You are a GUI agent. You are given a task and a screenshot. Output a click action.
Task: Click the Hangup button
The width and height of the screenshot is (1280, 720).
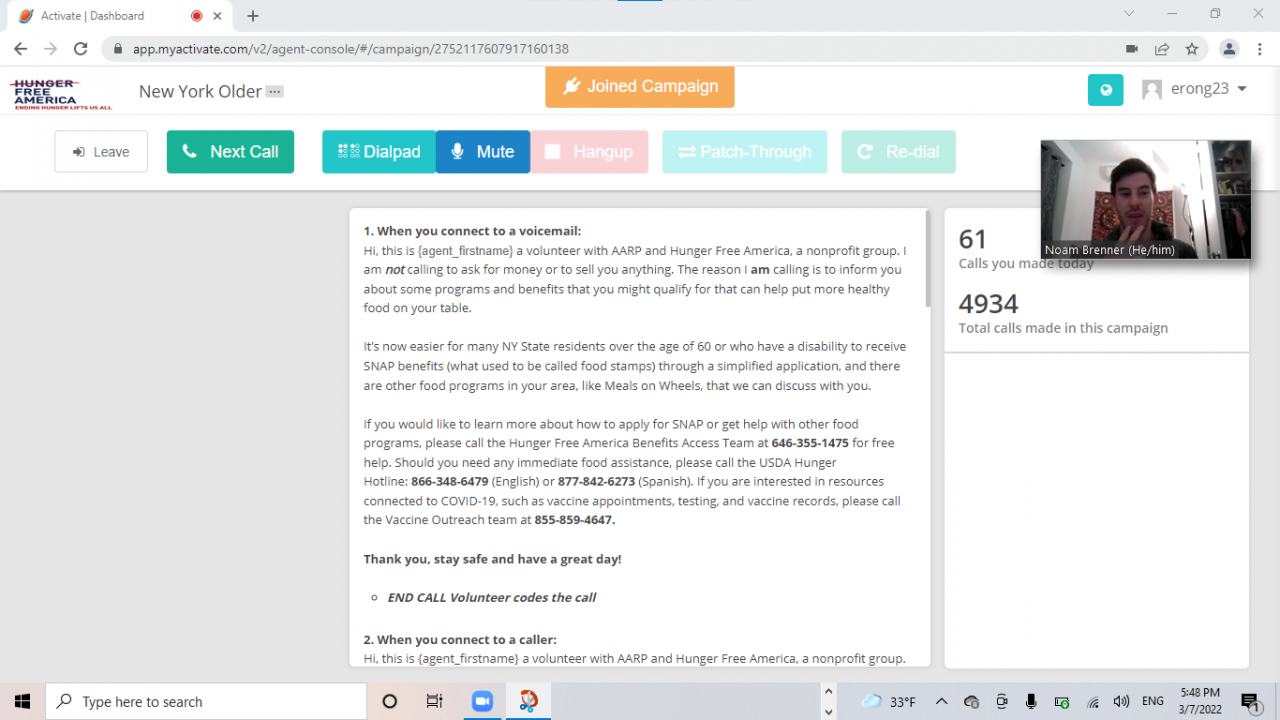[x=589, y=152]
